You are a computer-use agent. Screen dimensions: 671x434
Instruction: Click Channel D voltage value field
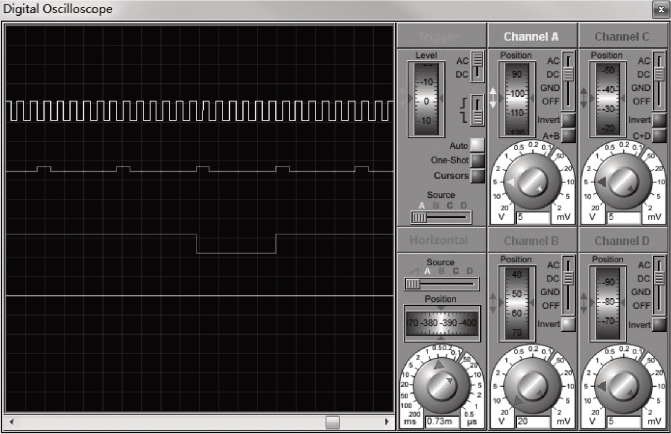[x=623, y=422]
